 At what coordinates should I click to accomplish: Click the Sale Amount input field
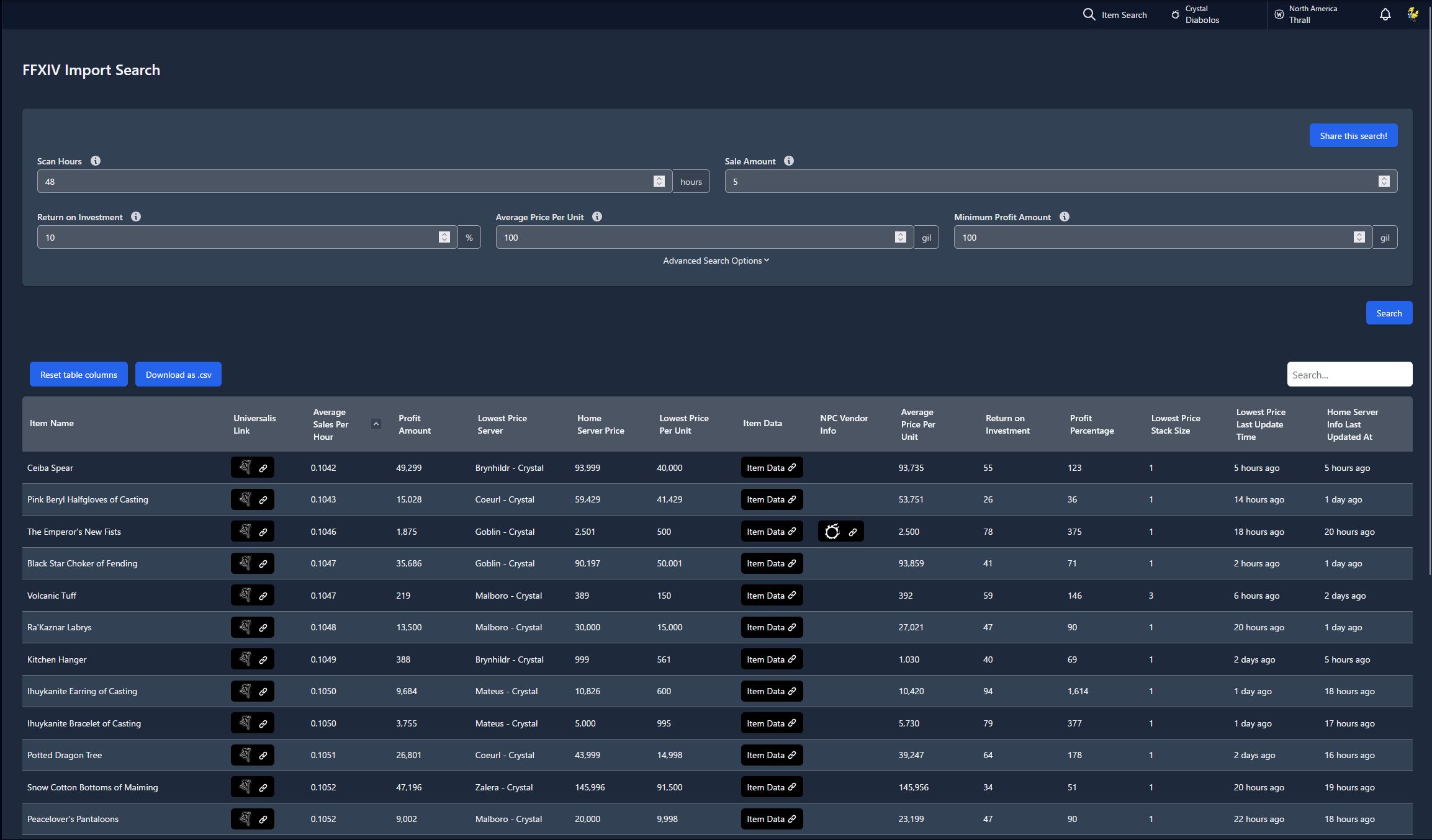point(1061,181)
